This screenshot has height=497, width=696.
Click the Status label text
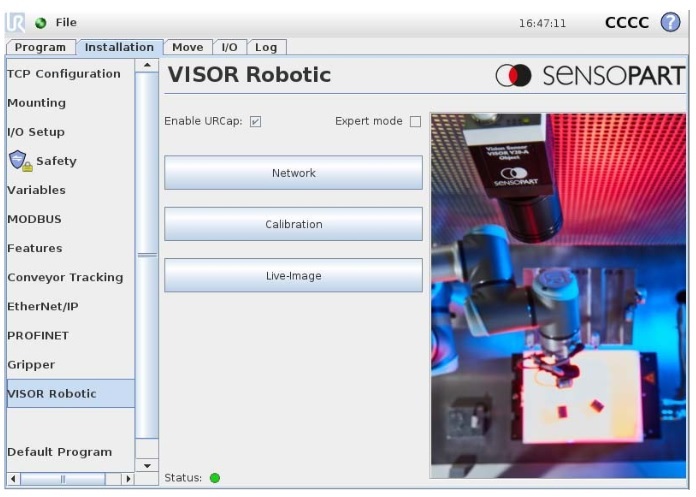pyautogui.click(x=183, y=478)
